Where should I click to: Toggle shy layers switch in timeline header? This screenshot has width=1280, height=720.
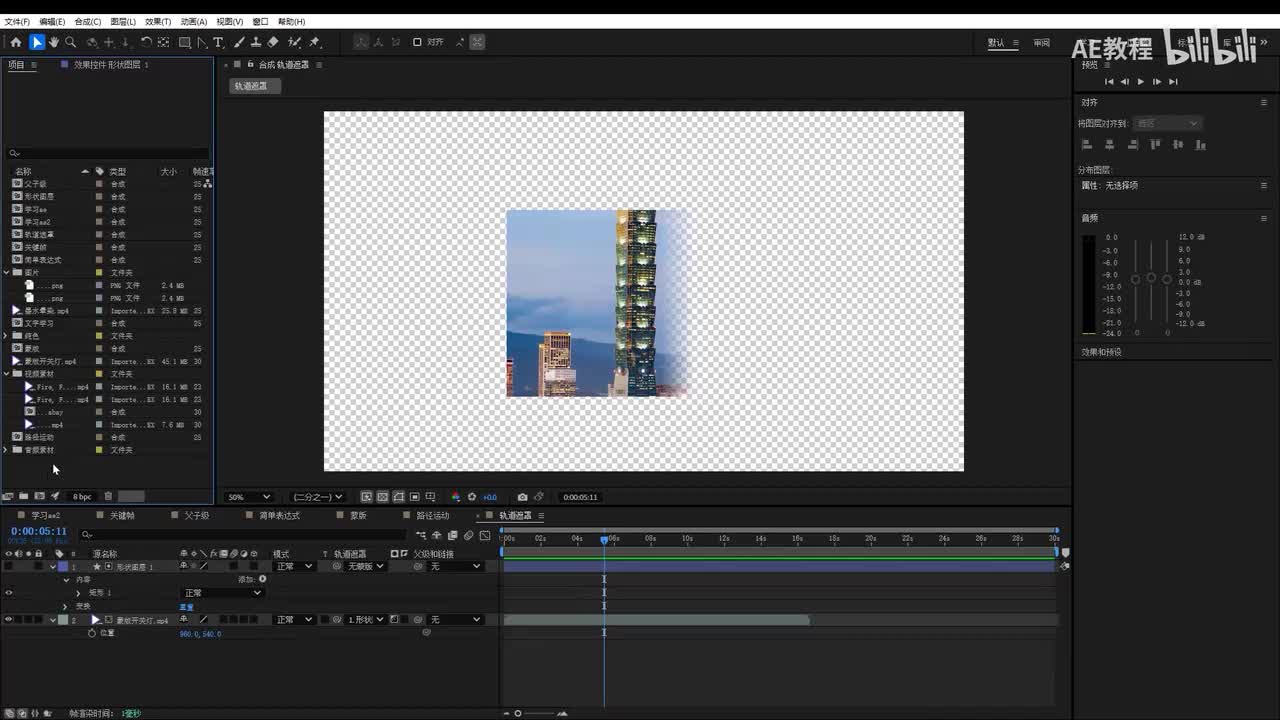(x=437, y=535)
